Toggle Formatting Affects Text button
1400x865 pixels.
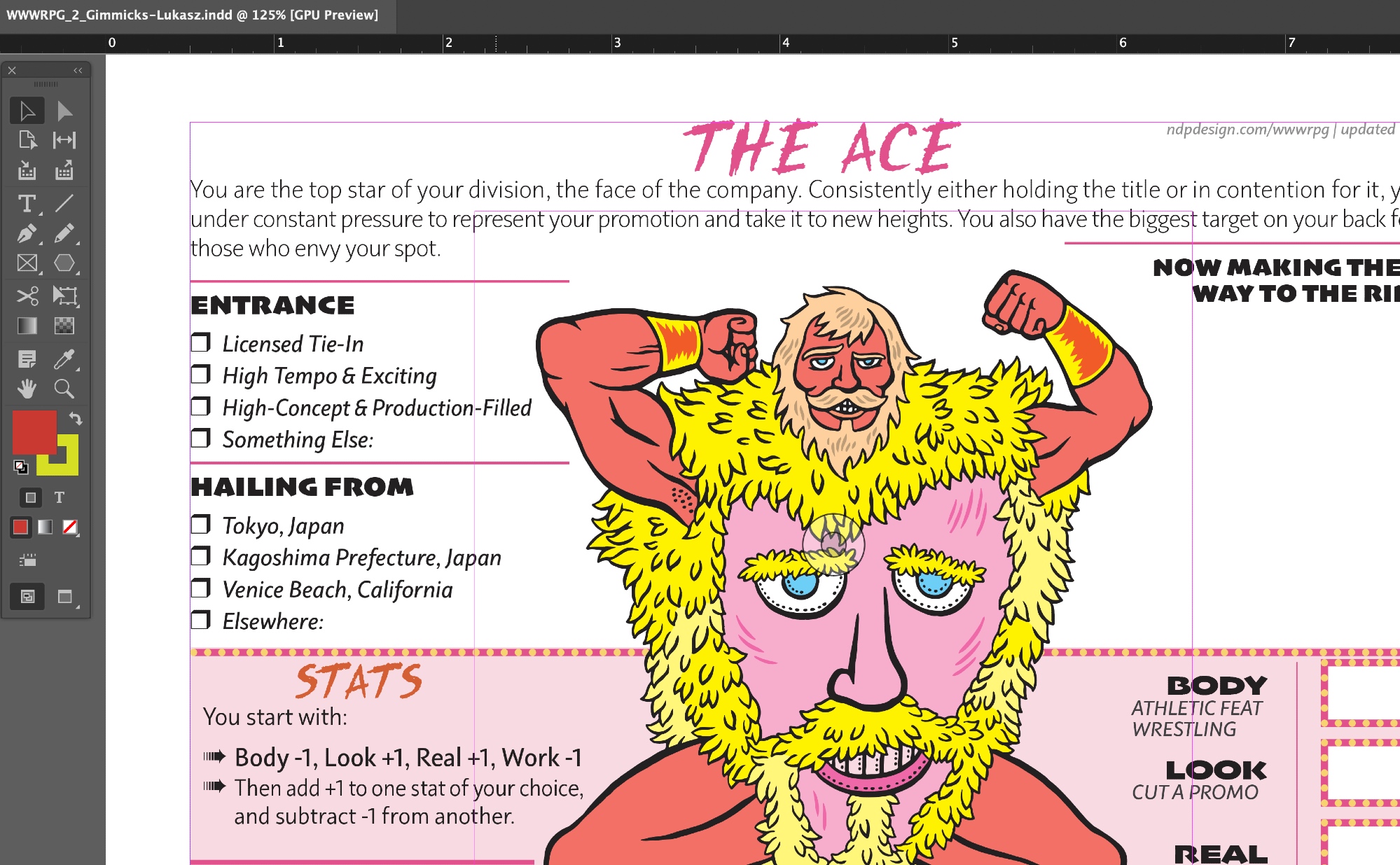60,497
